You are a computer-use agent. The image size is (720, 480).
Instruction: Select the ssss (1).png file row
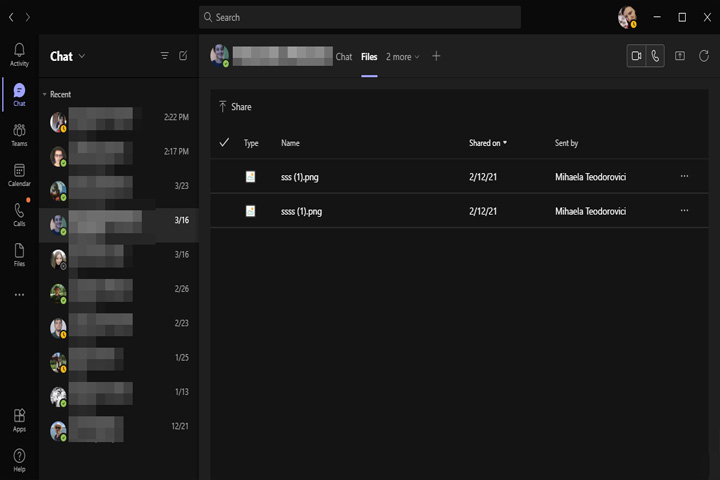pos(459,211)
